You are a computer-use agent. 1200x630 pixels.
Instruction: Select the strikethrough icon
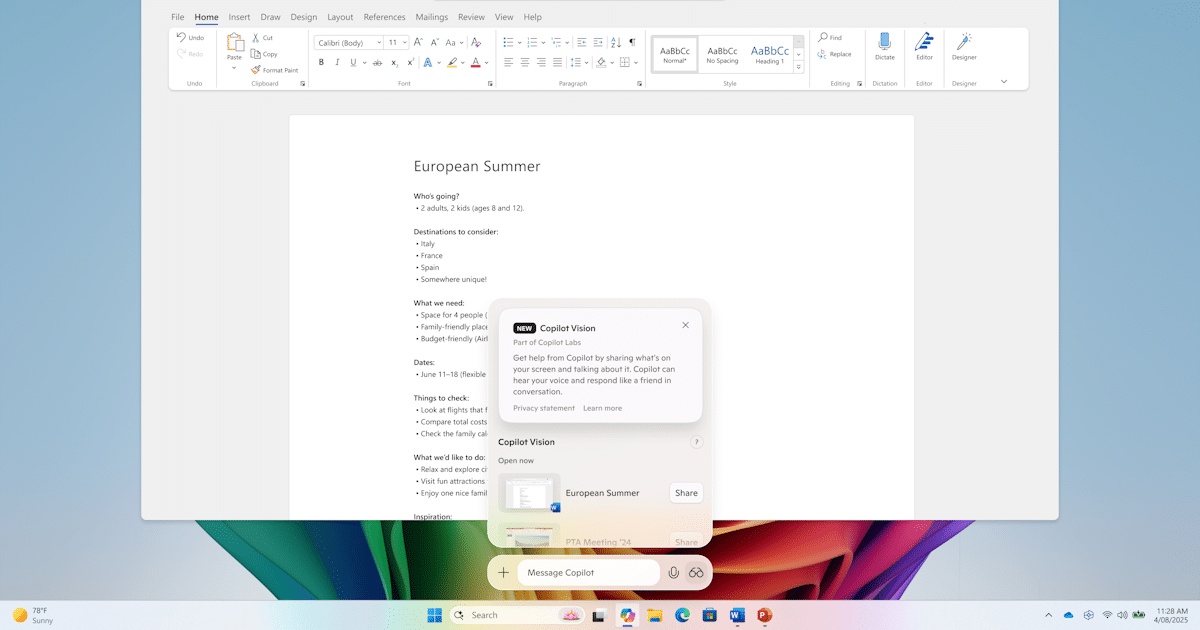(x=377, y=62)
